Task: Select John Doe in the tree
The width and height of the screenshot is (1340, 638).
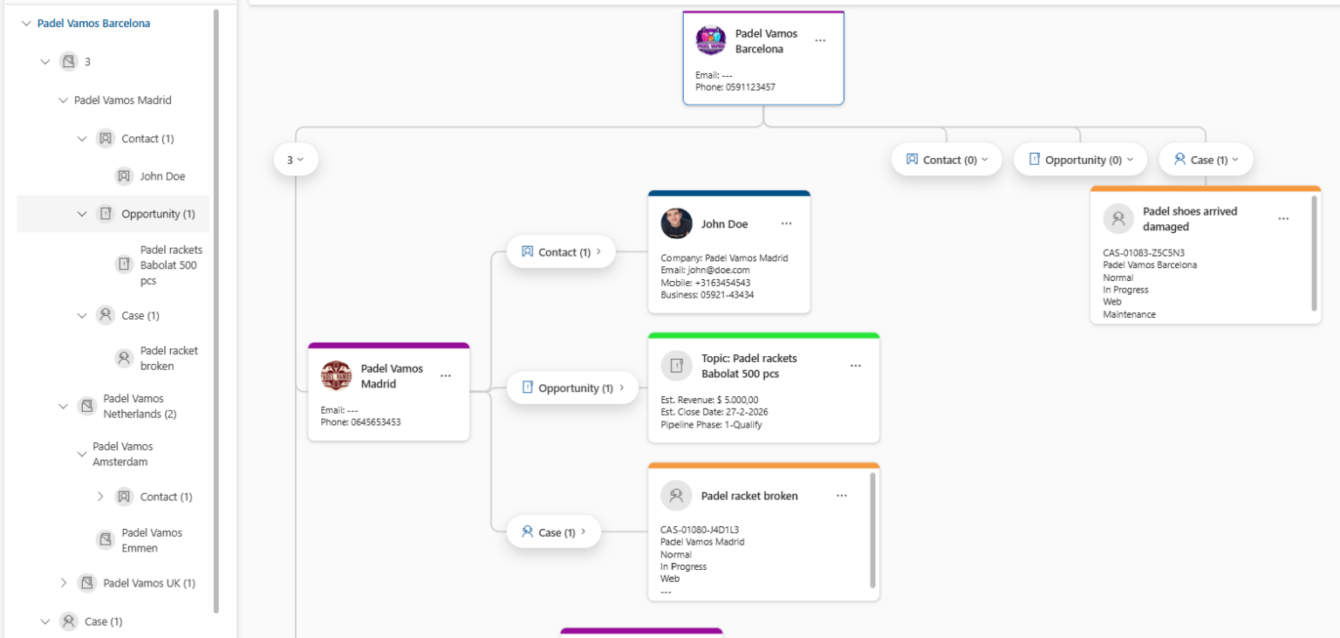Action: pyautogui.click(x=162, y=176)
